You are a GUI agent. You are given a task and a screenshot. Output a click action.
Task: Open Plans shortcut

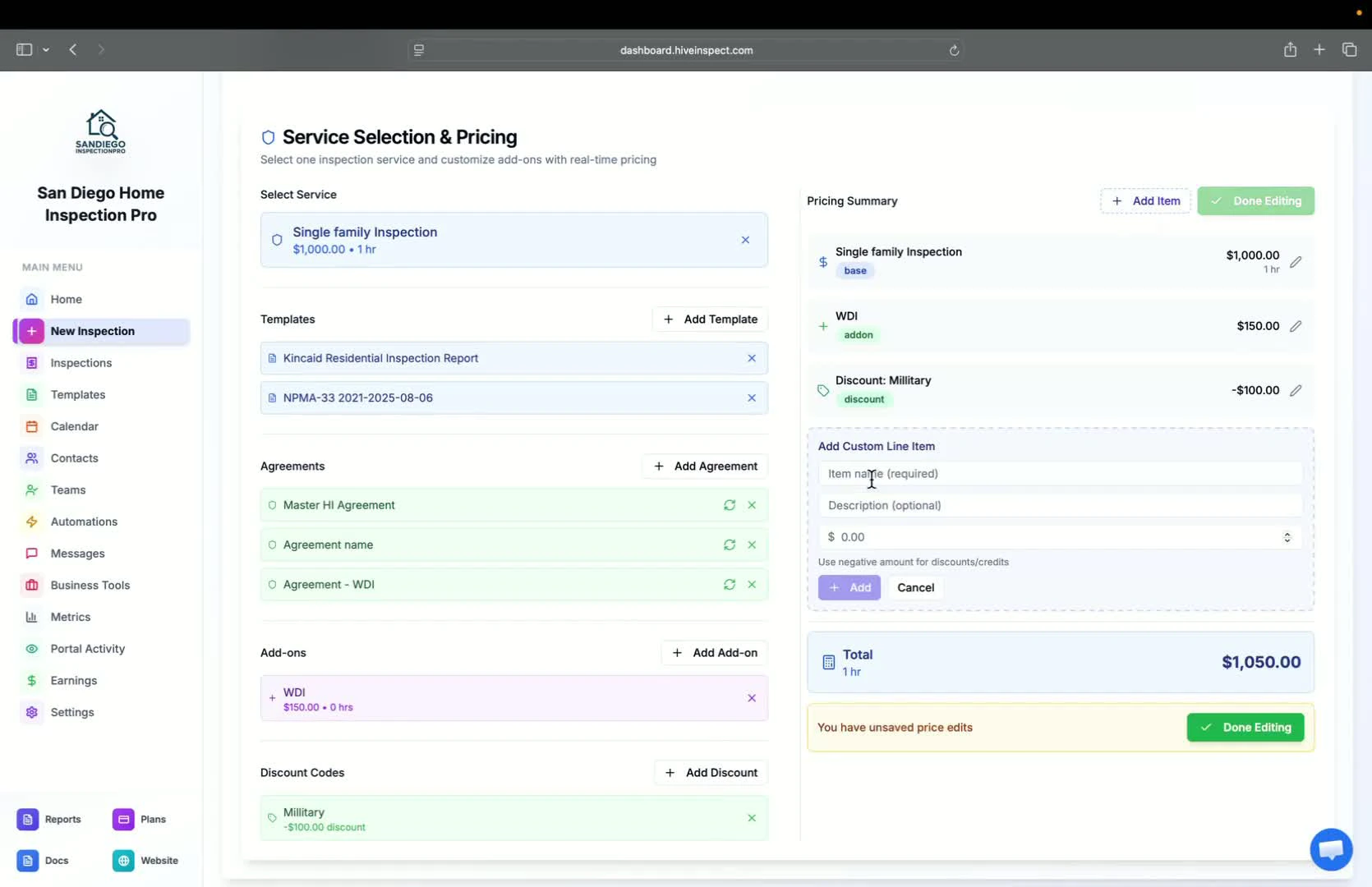click(140, 820)
